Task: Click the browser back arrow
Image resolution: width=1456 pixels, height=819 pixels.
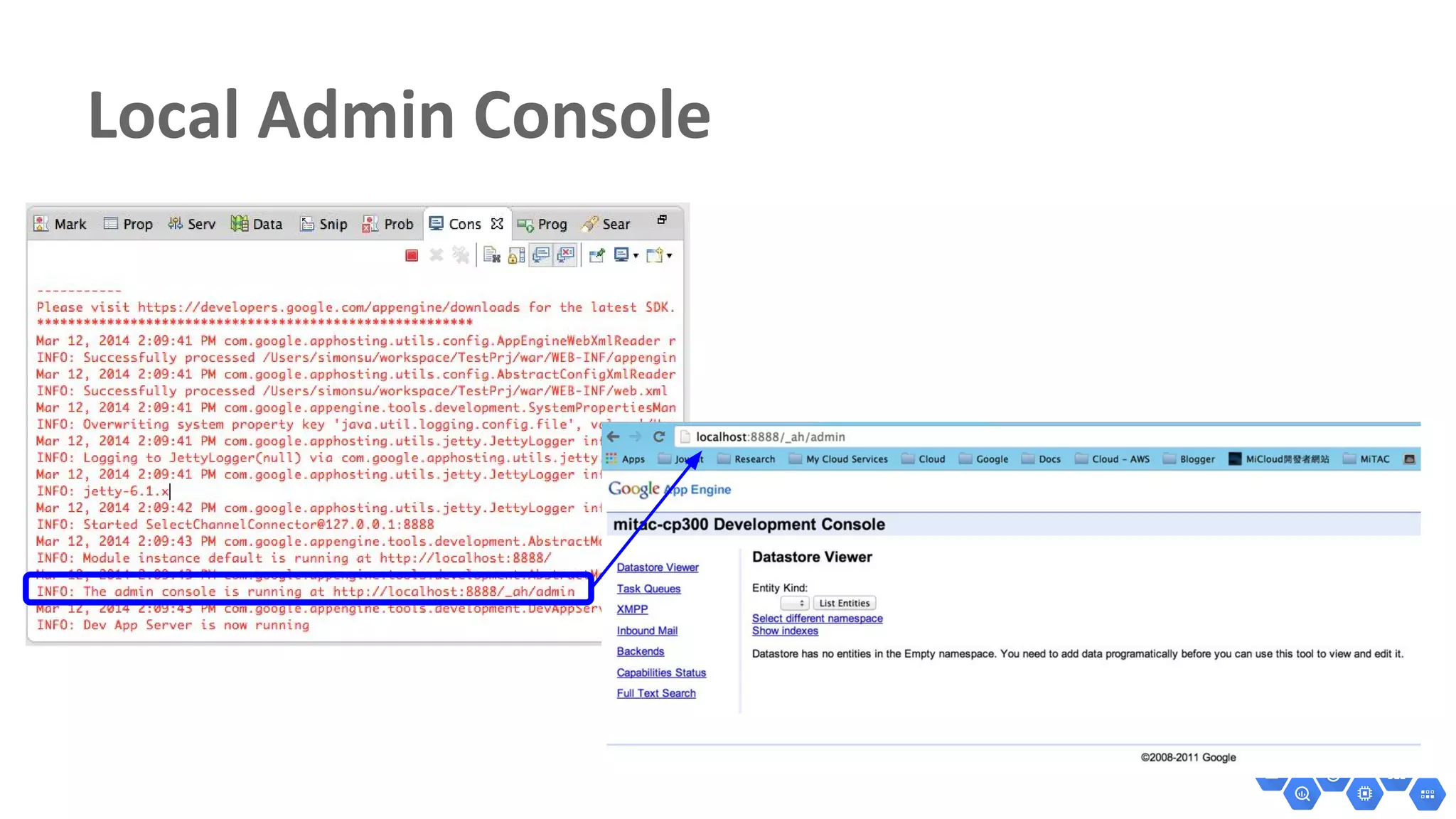Action: pos(614,437)
